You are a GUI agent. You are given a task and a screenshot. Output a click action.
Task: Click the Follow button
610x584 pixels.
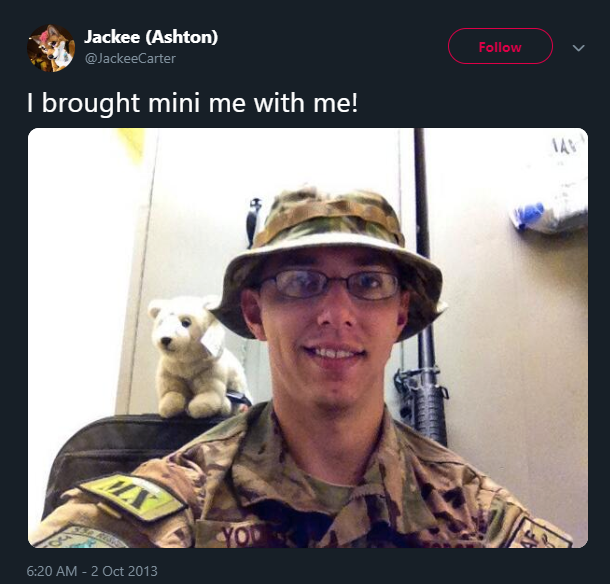point(500,46)
